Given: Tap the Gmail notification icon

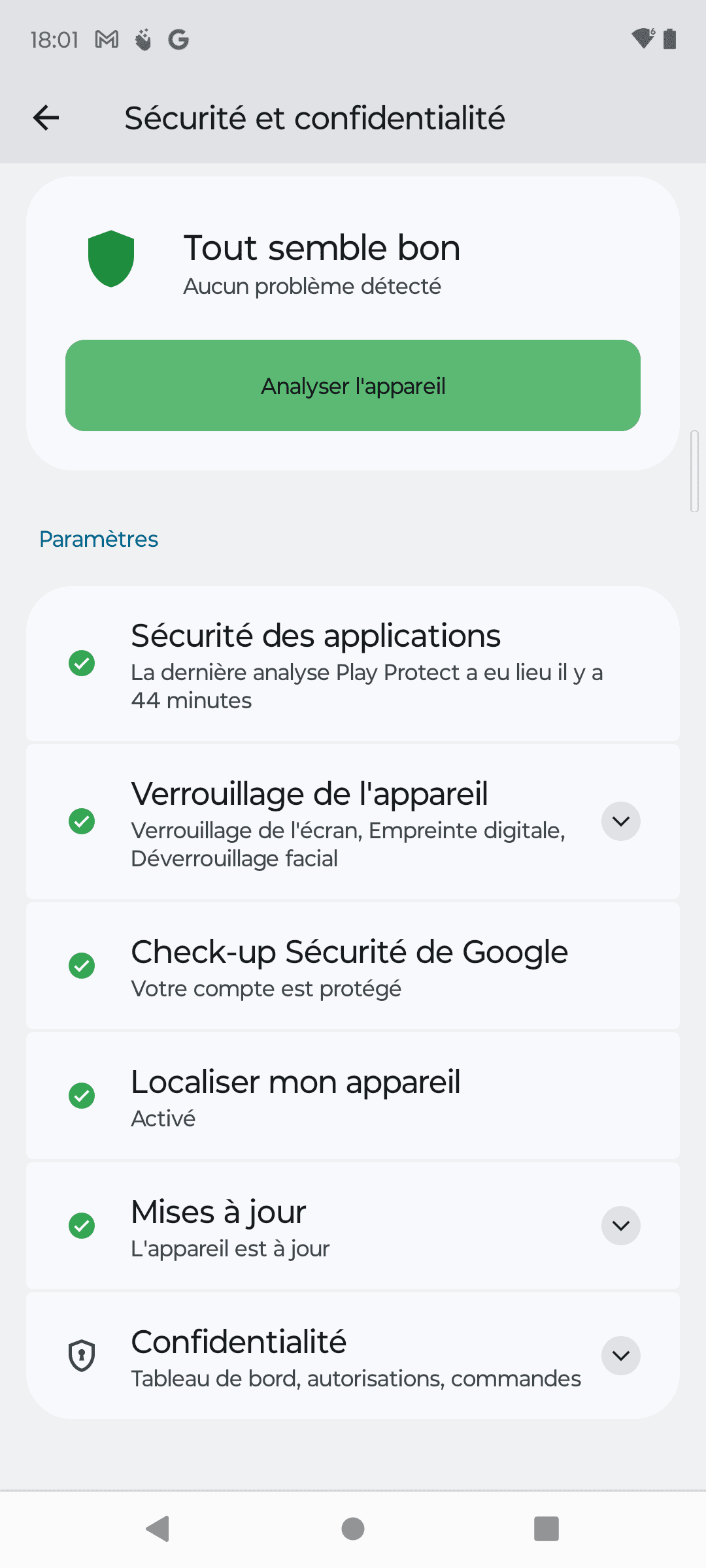Looking at the screenshot, I should [107, 40].
